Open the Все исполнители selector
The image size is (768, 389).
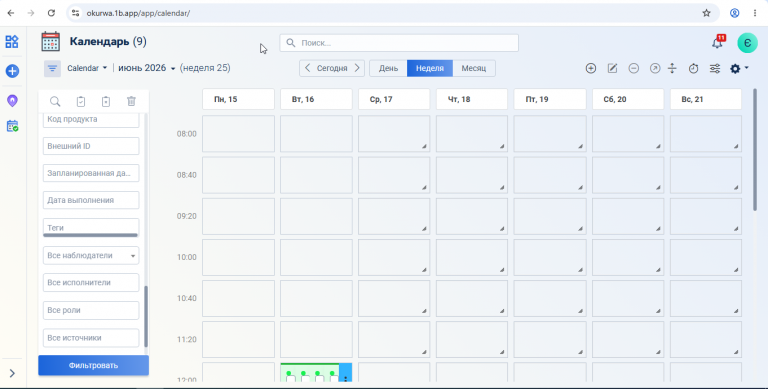pos(91,283)
